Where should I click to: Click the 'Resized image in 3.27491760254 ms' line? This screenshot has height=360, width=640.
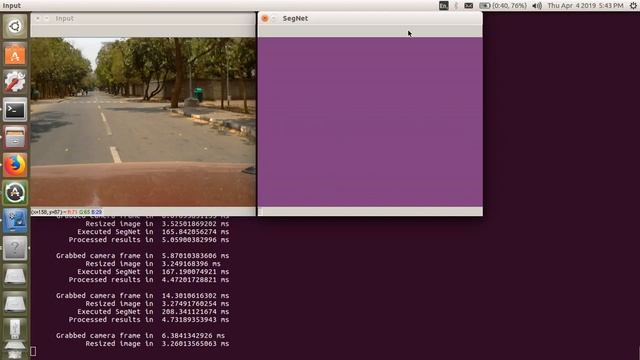coord(157,304)
